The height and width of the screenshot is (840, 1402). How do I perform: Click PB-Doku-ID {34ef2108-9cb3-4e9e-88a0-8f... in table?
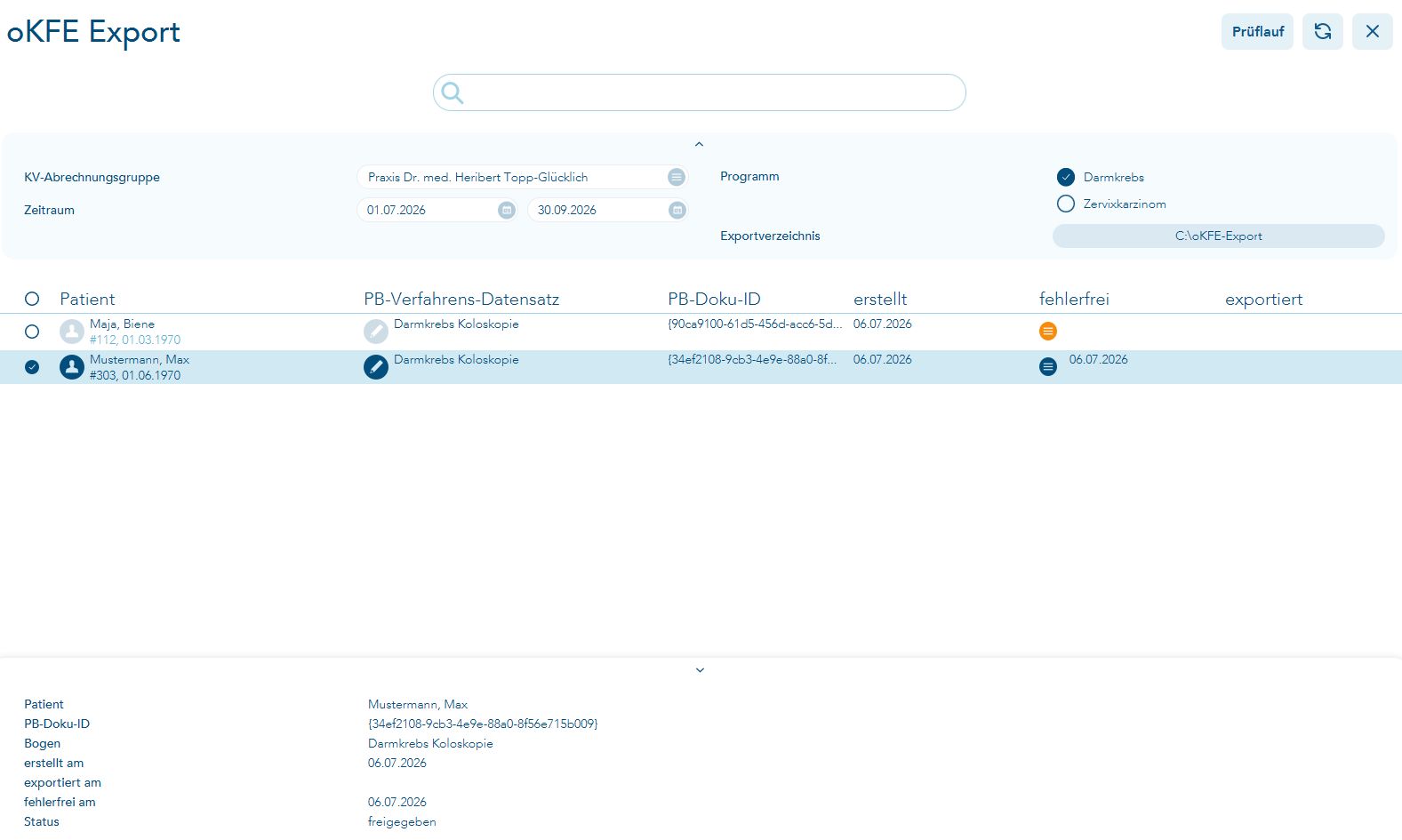pos(752,359)
